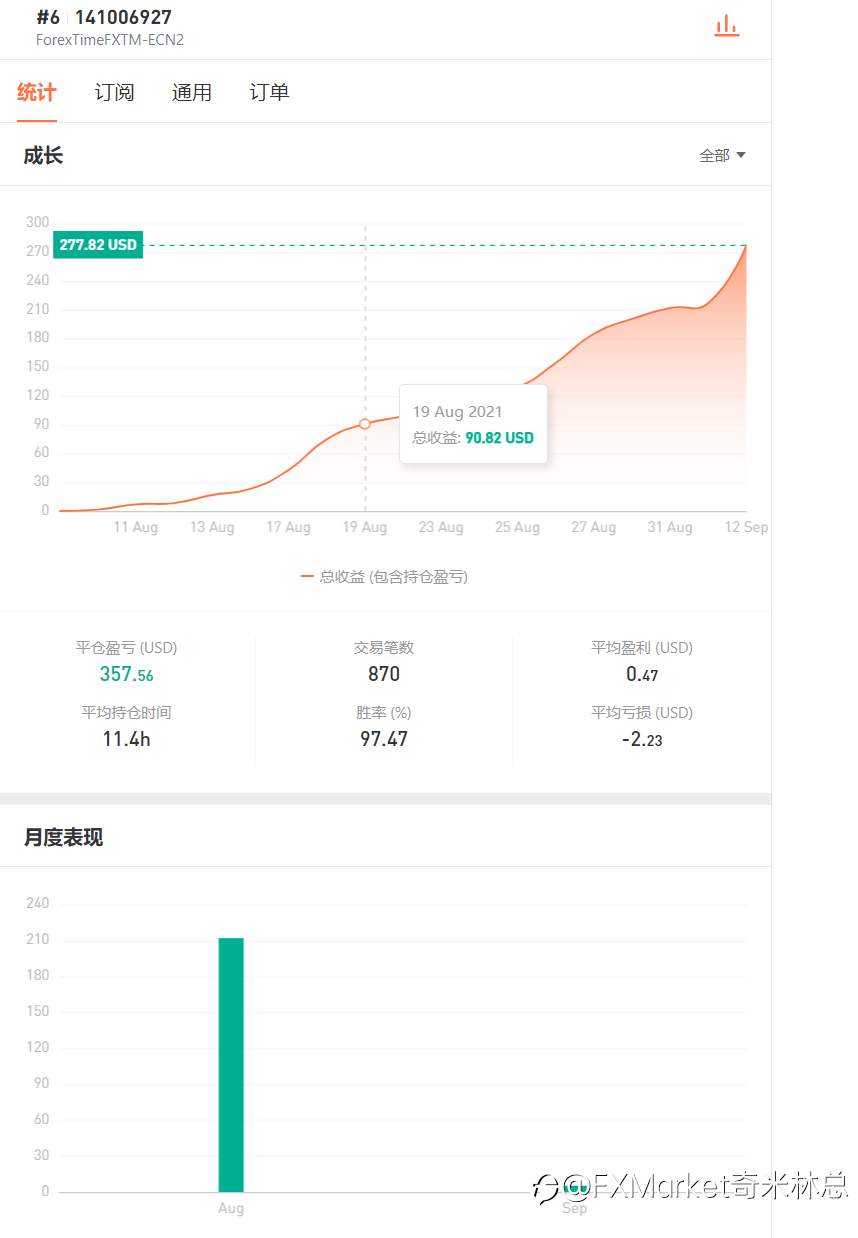
Task: Switch to the 统计 tab
Action: pos(37,92)
